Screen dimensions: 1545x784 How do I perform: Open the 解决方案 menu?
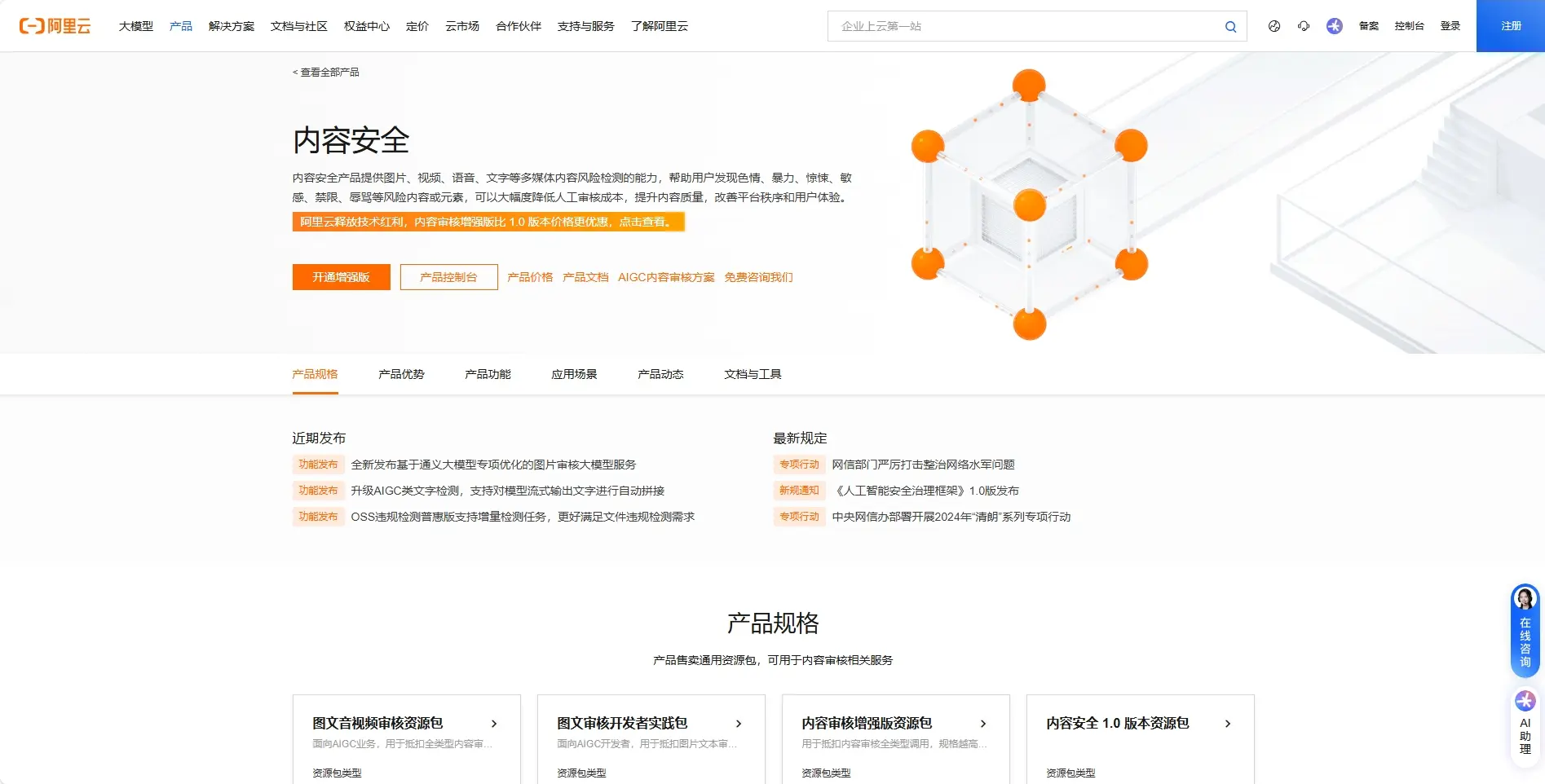pos(232,26)
